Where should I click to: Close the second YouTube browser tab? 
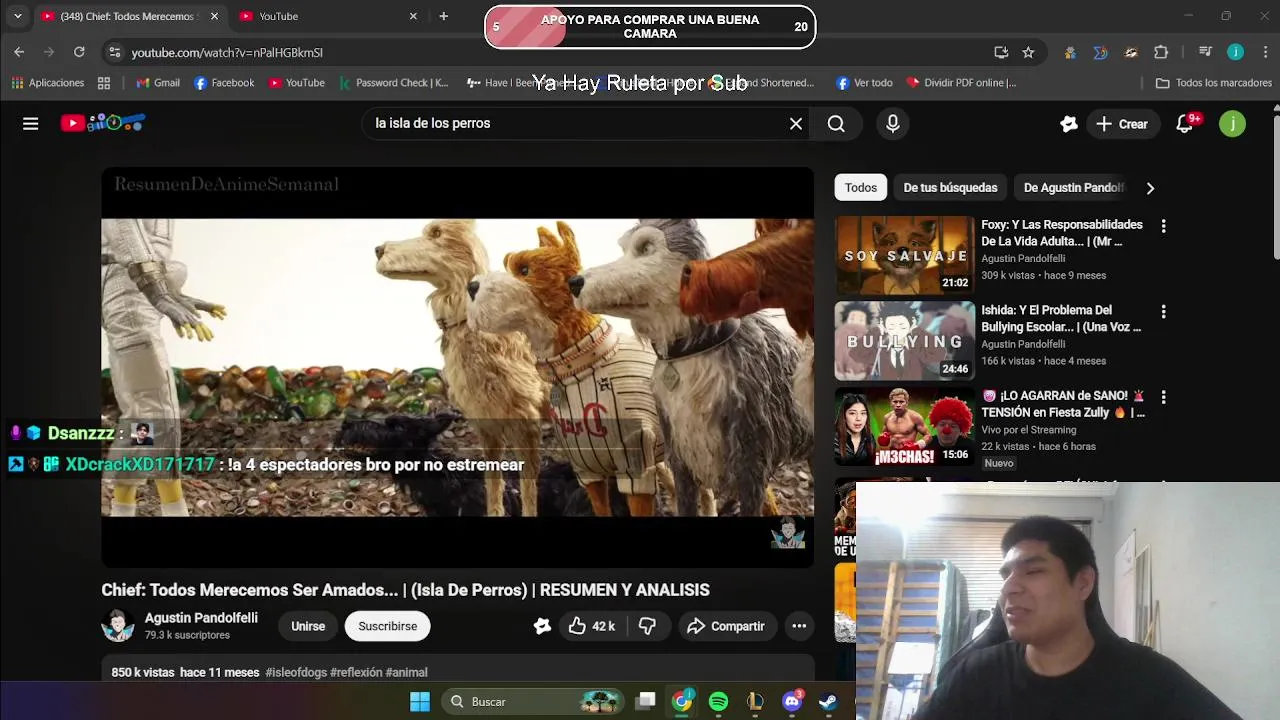[413, 16]
